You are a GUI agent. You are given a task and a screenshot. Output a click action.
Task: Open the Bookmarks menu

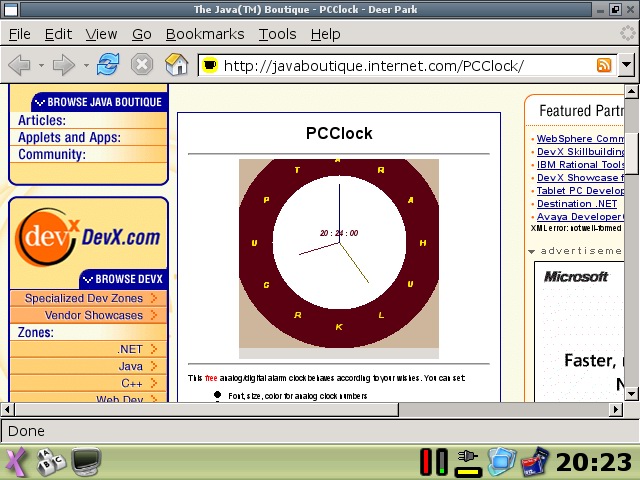point(205,34)
